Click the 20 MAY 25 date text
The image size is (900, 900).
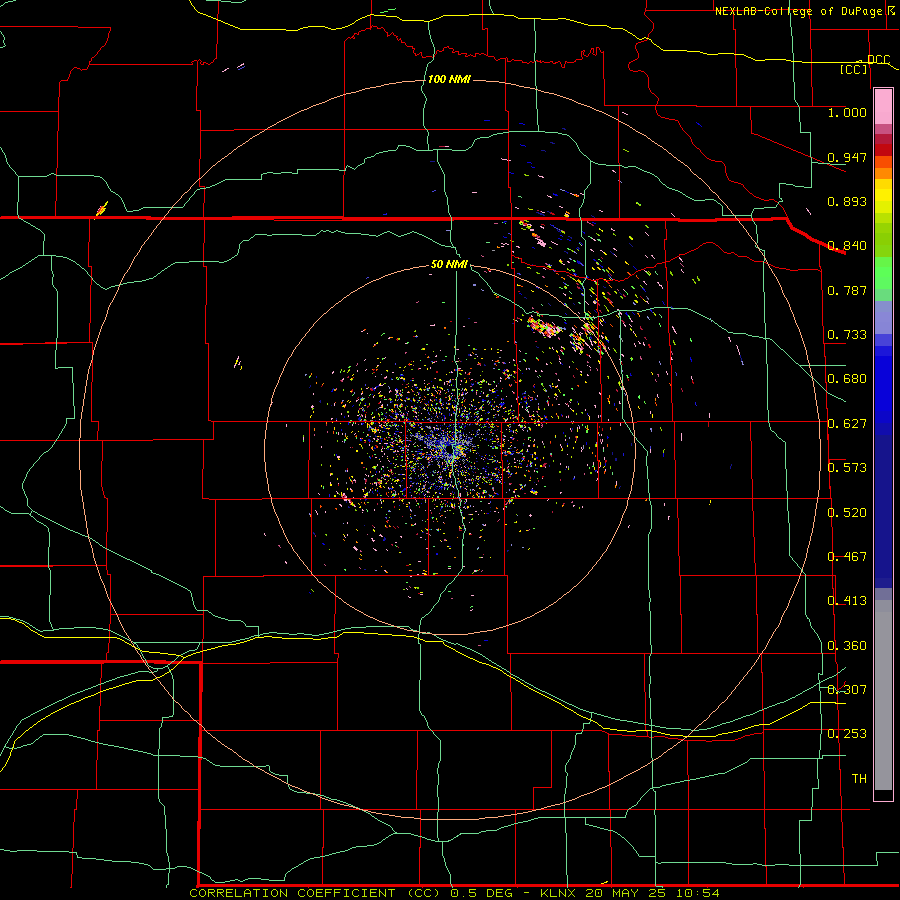pyautogui.click(x=625, y=893)
